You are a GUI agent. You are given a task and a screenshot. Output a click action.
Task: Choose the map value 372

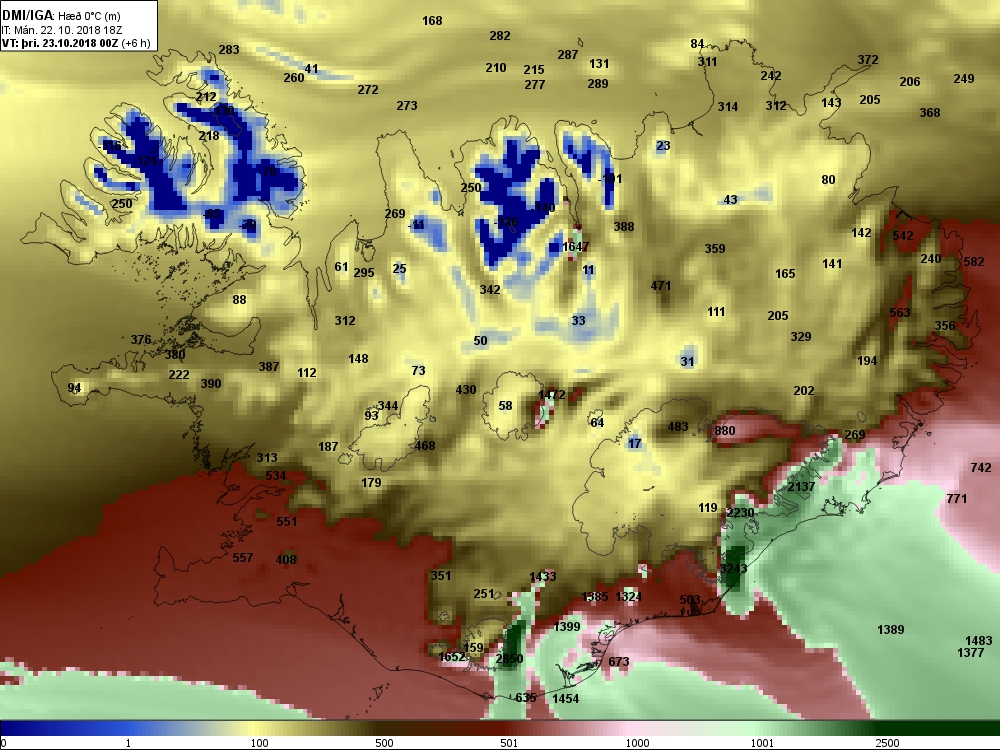point(867,60)
